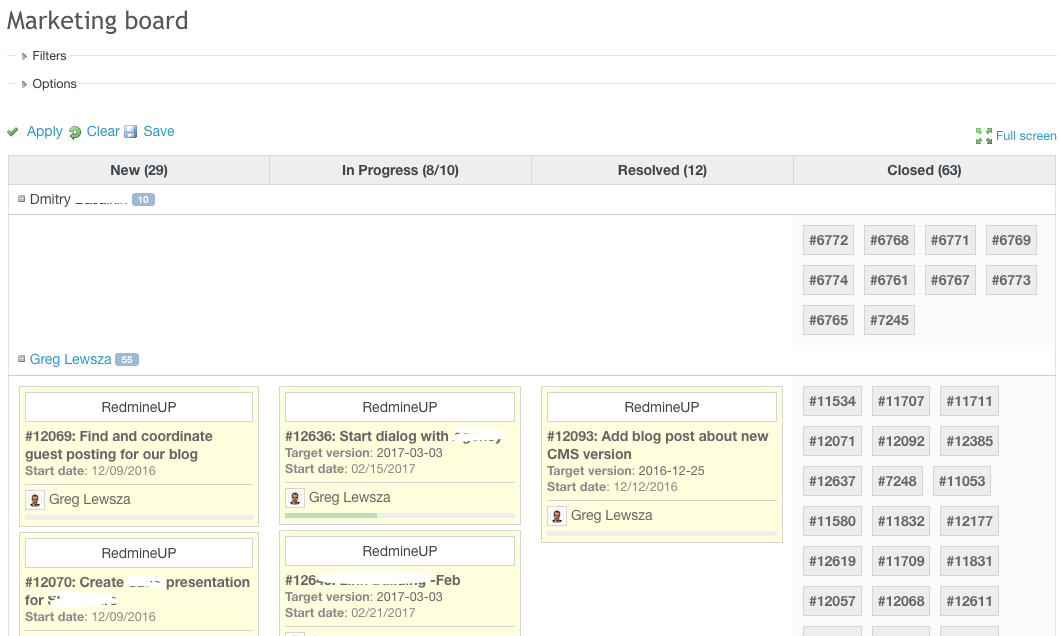The height and width of the screenshot is (636, 1061).
Task: Open the Apply link
Action: click(x=44, y=131)
